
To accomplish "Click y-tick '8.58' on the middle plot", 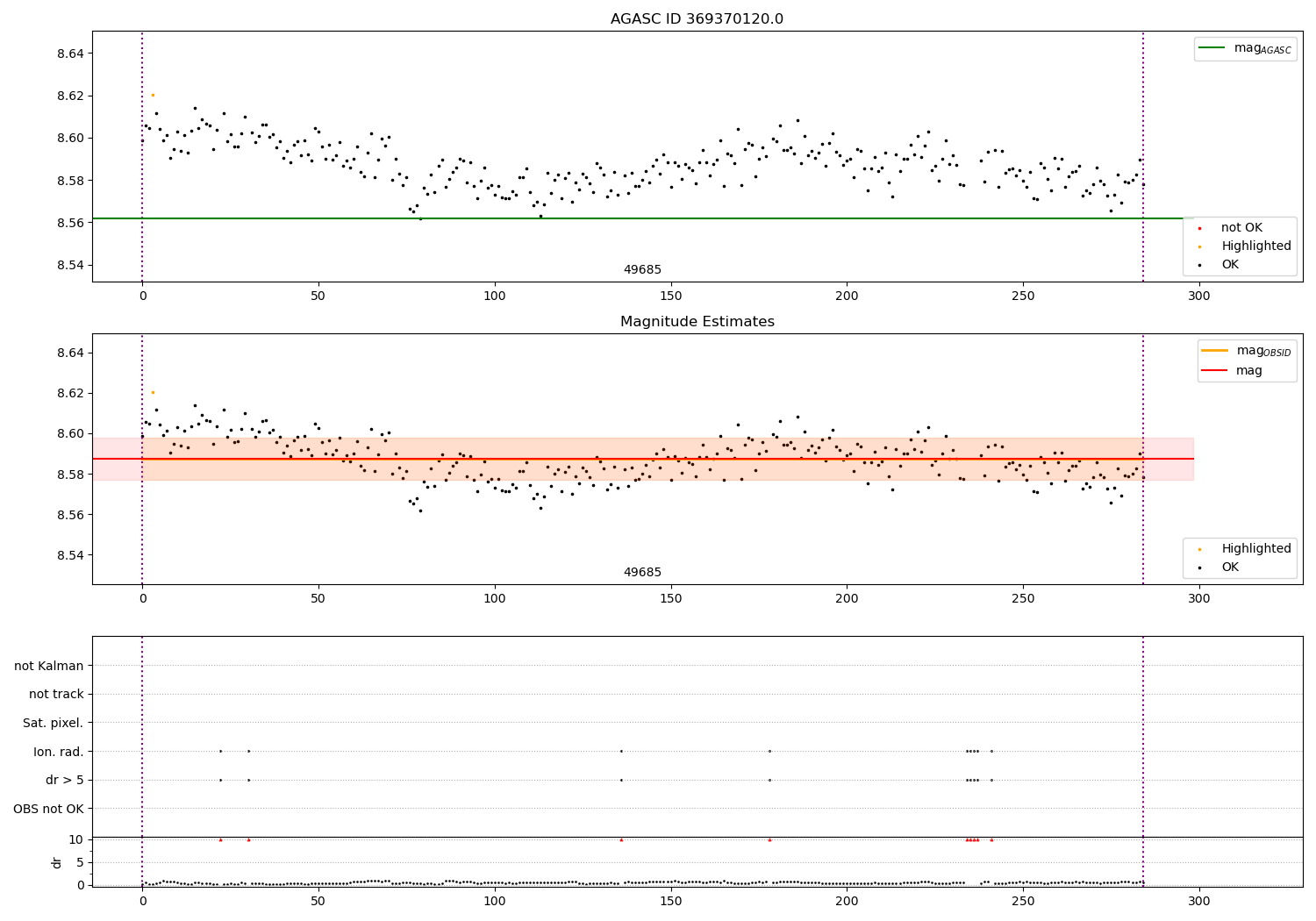I will 69,475.
